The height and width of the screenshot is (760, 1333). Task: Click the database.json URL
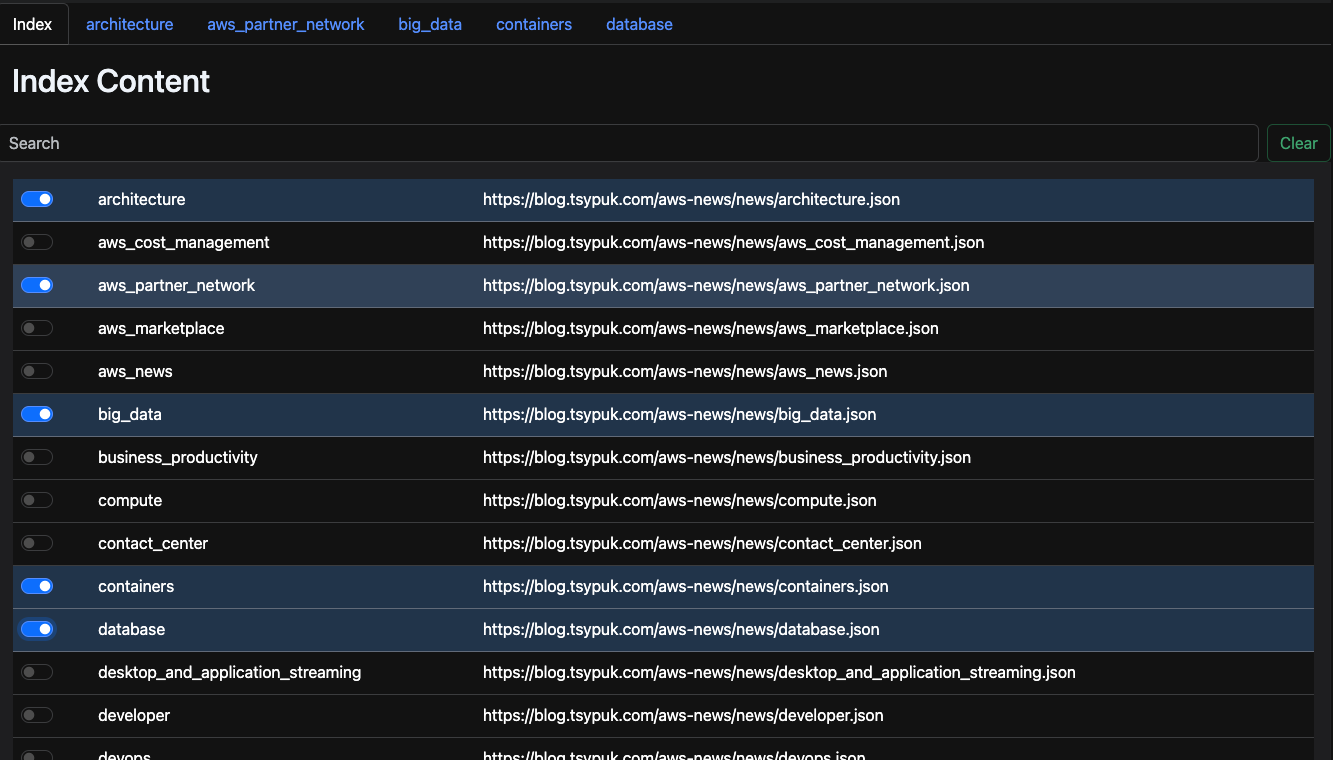click(x=681, y=629)
